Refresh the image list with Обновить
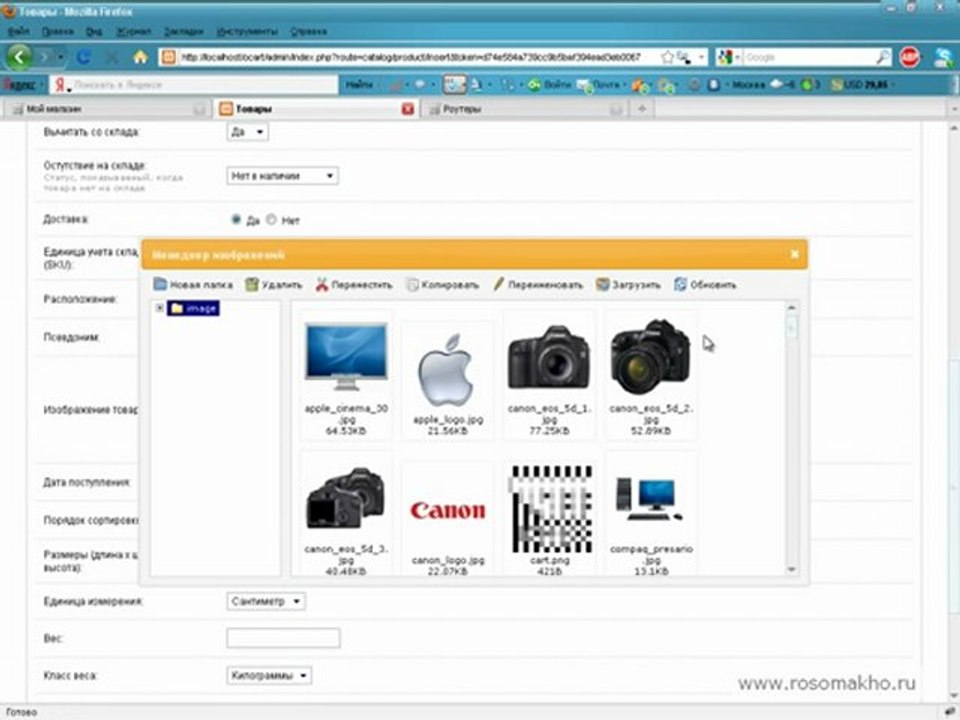960x720 pixels. click(705, 285)
